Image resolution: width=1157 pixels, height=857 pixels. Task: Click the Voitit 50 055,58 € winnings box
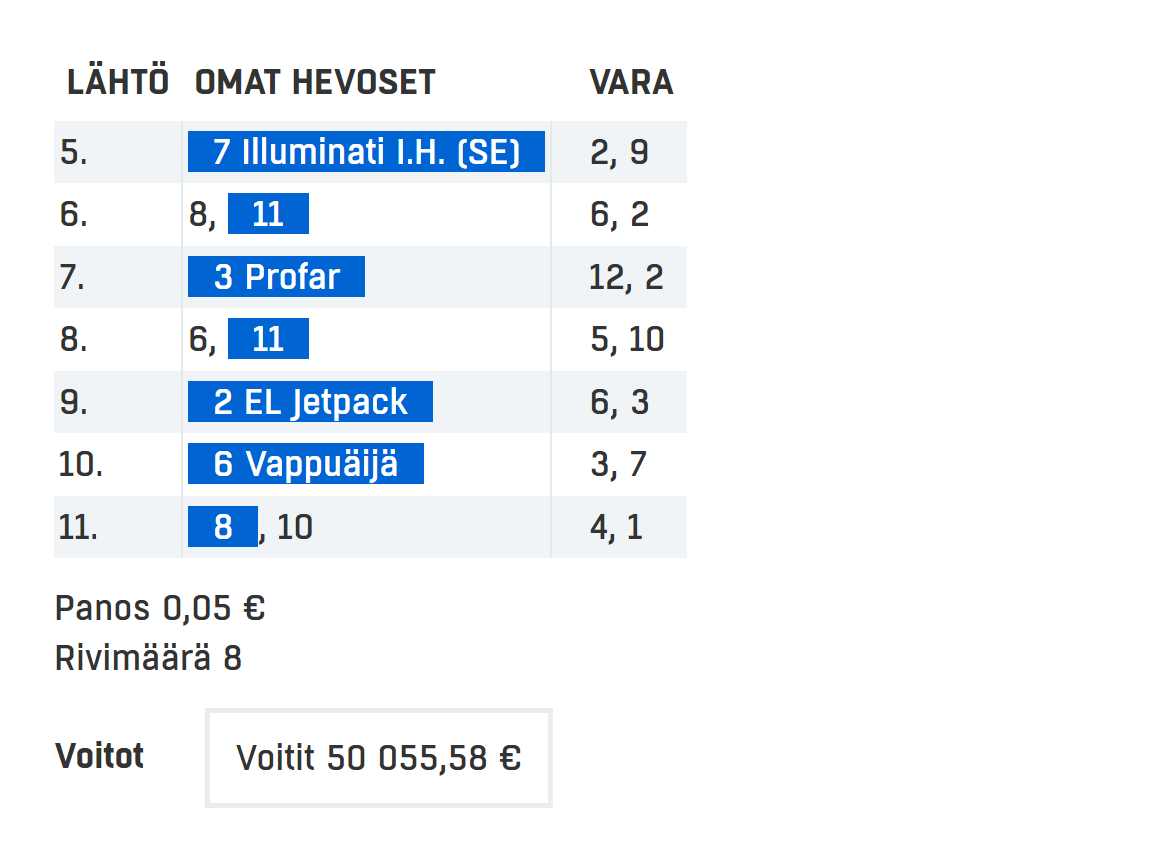click(x=379, y=758)
